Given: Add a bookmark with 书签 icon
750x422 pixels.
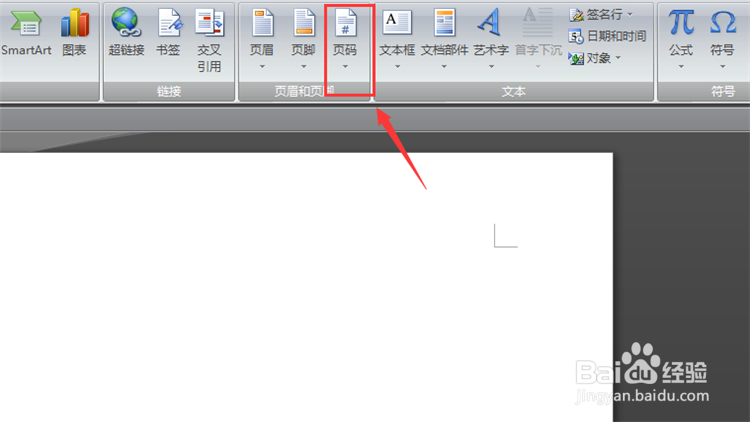Looking at the screenshot, I should 168,23.
